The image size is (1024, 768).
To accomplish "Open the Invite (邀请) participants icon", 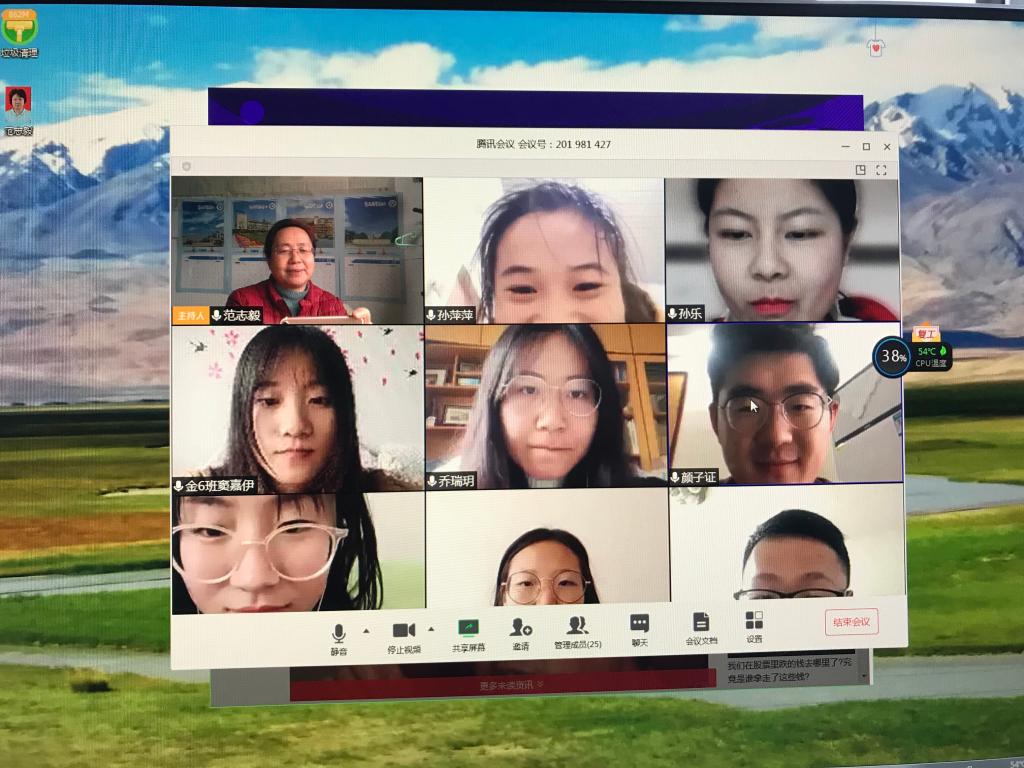I will [521, 627].
